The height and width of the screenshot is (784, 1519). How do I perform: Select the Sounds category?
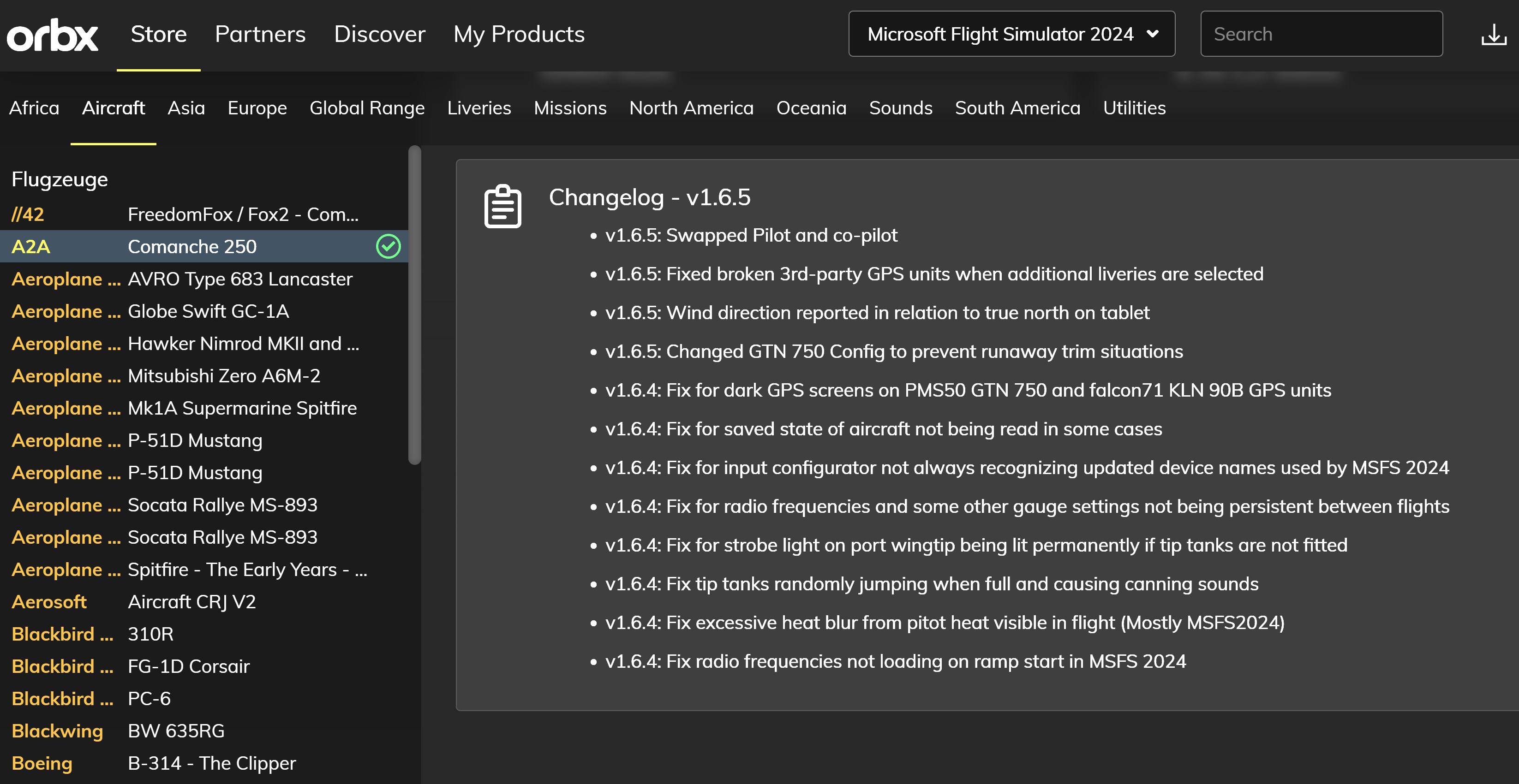coord(900,108)
